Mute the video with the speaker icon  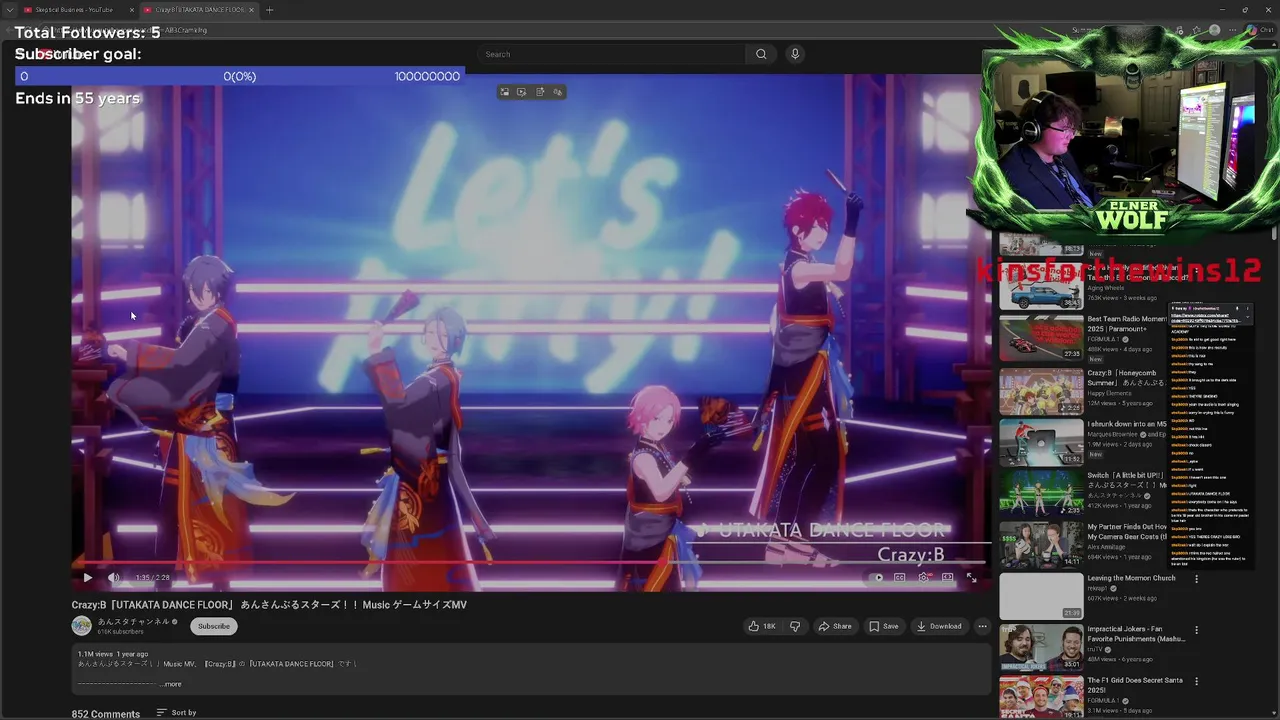click(113, 577)
